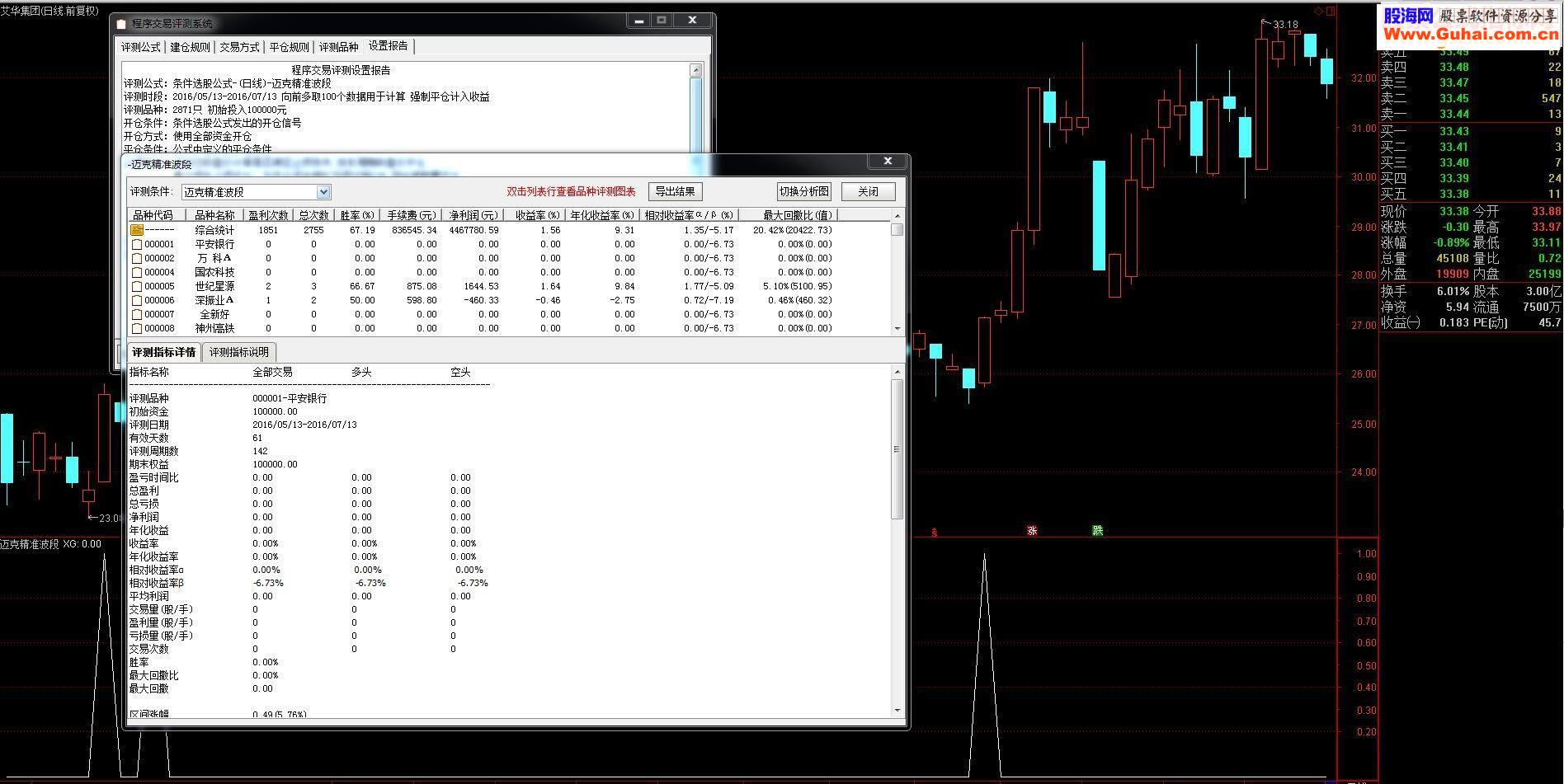Image resolution: width=1564 pixels, height=784 pixels.
Task: Sort by the 总次数 column header
Action: [314, 215]
